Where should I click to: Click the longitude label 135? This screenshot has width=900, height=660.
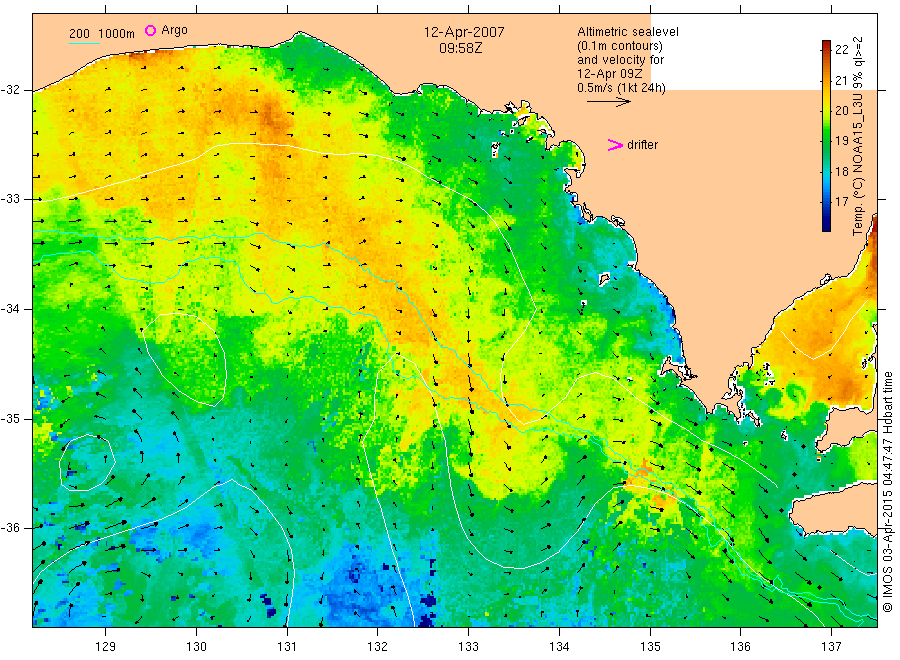[x=650, y=647]
